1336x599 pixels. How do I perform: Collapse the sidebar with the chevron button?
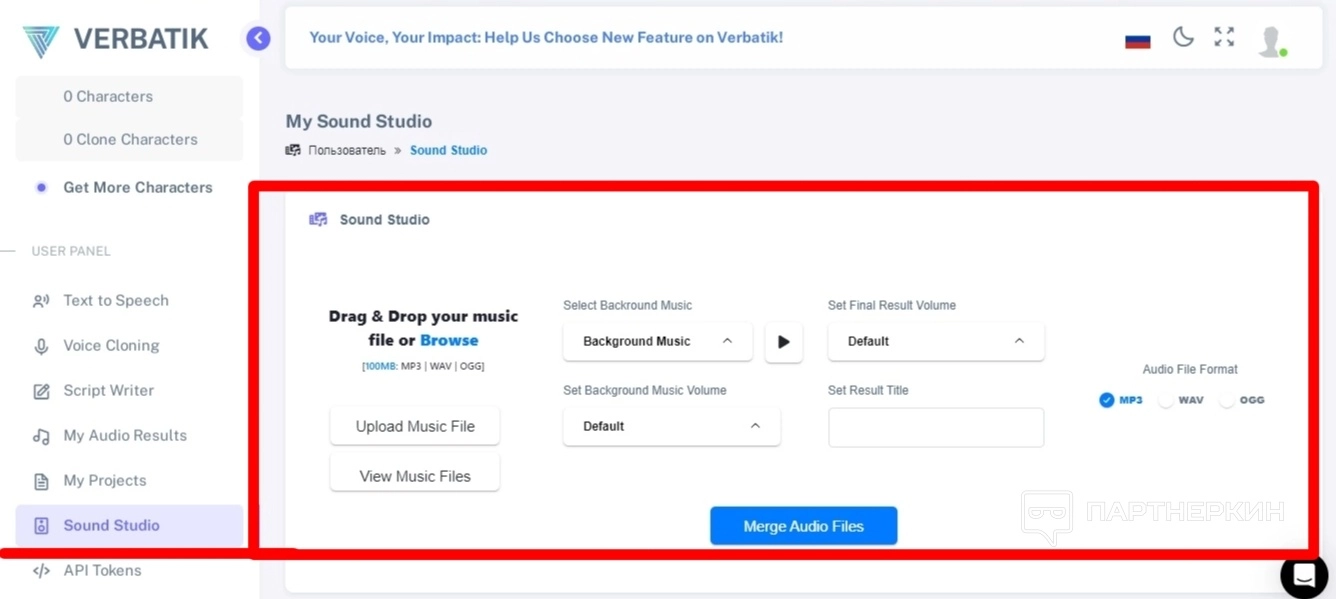pos(258,38)
